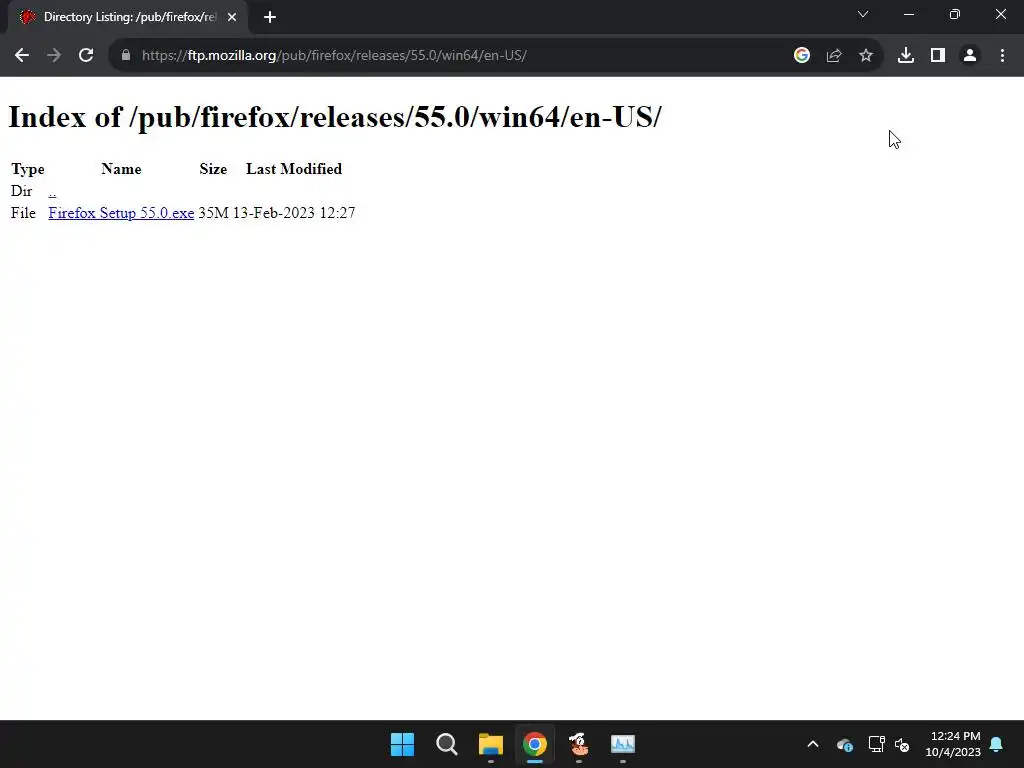Viewport: 1024px width, 768px height.
Task: Select the Directory Listing tab
Action: point(127,17)
